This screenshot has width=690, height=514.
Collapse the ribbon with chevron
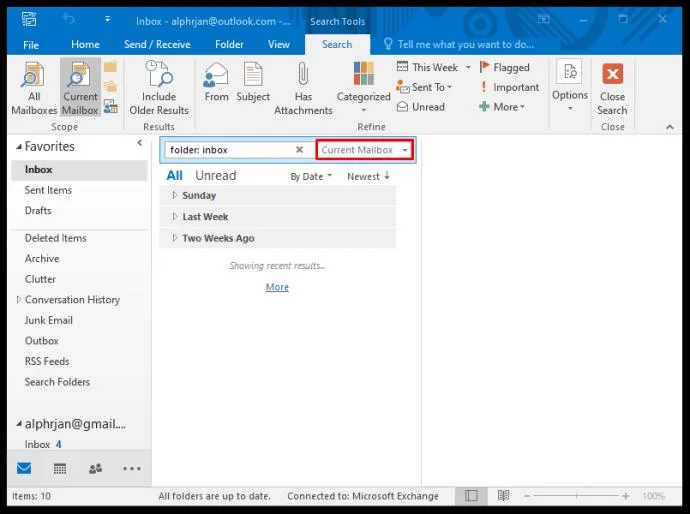[670, 127]
